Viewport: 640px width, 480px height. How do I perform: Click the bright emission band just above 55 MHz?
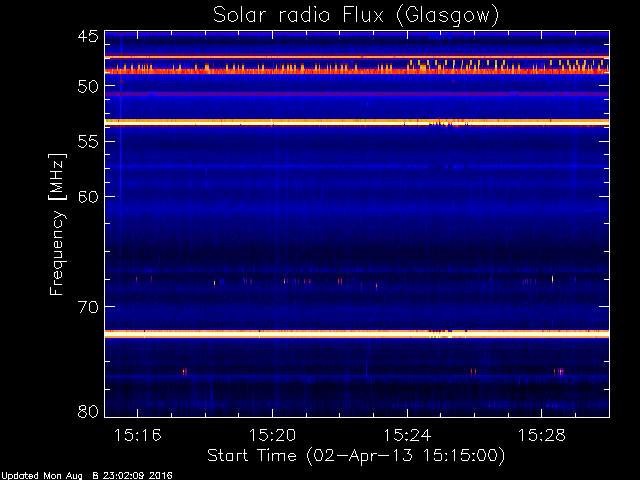(x=357, y=122)
